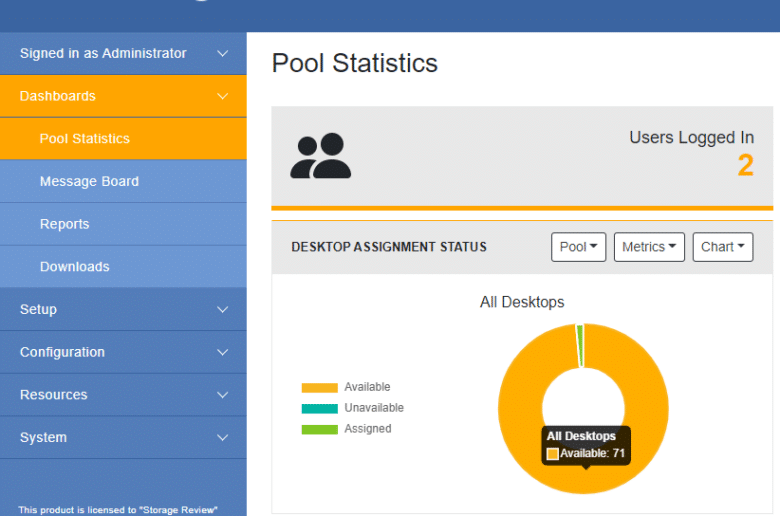Open the Pool dropdown
Image resolution: width=780 pixels, height=516 pixels.
point(578,247)
